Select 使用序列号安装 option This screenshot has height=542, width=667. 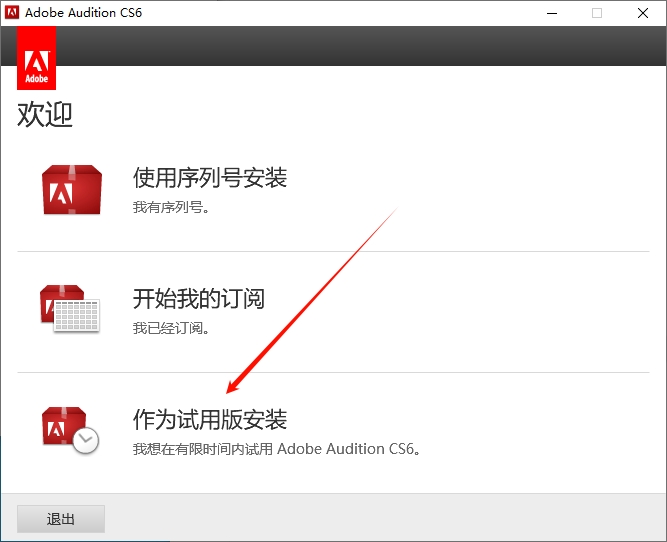[210, 177]
